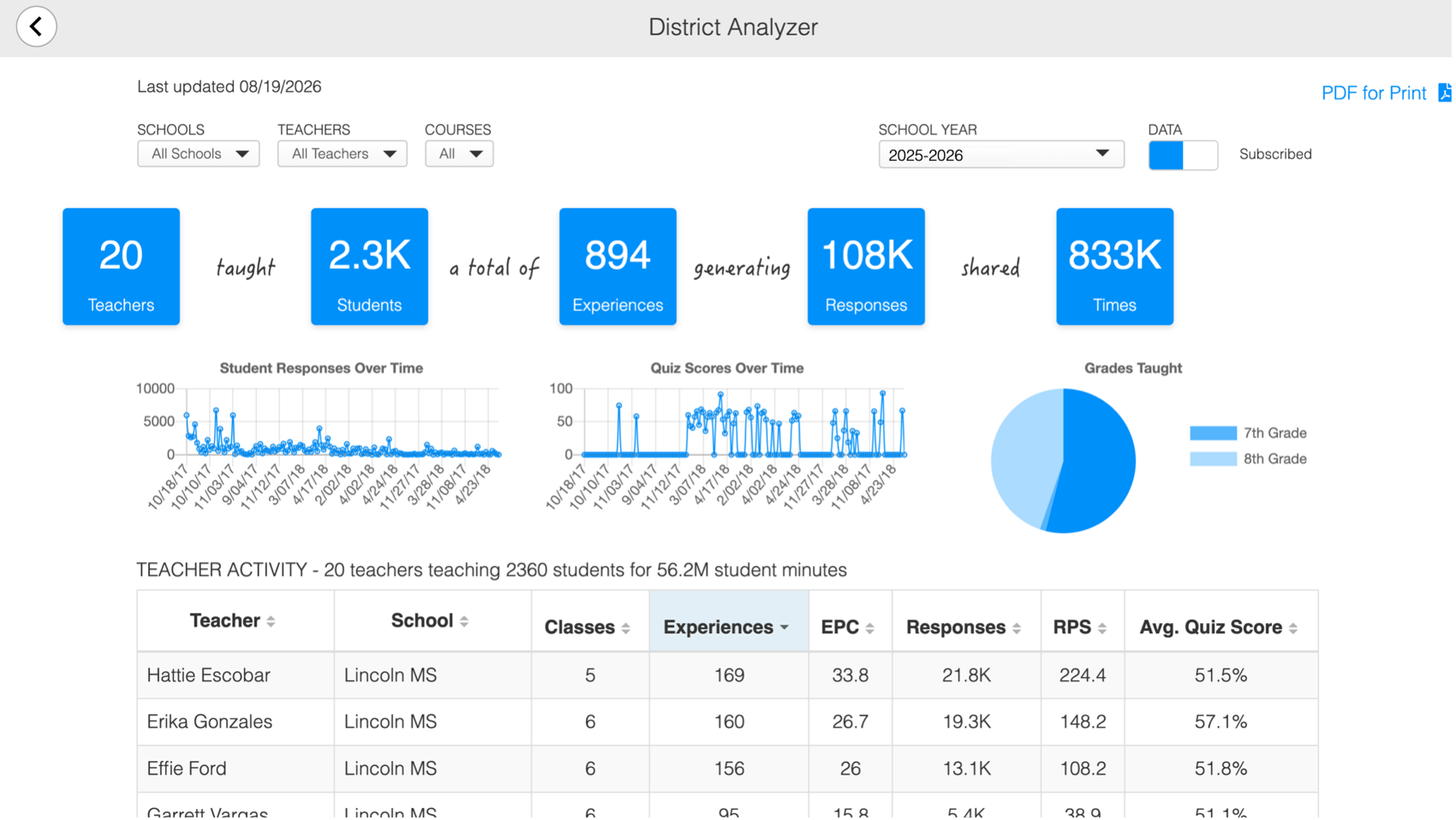
Task: Open the All Schools dropdown
Action: (x=198, y=154)
